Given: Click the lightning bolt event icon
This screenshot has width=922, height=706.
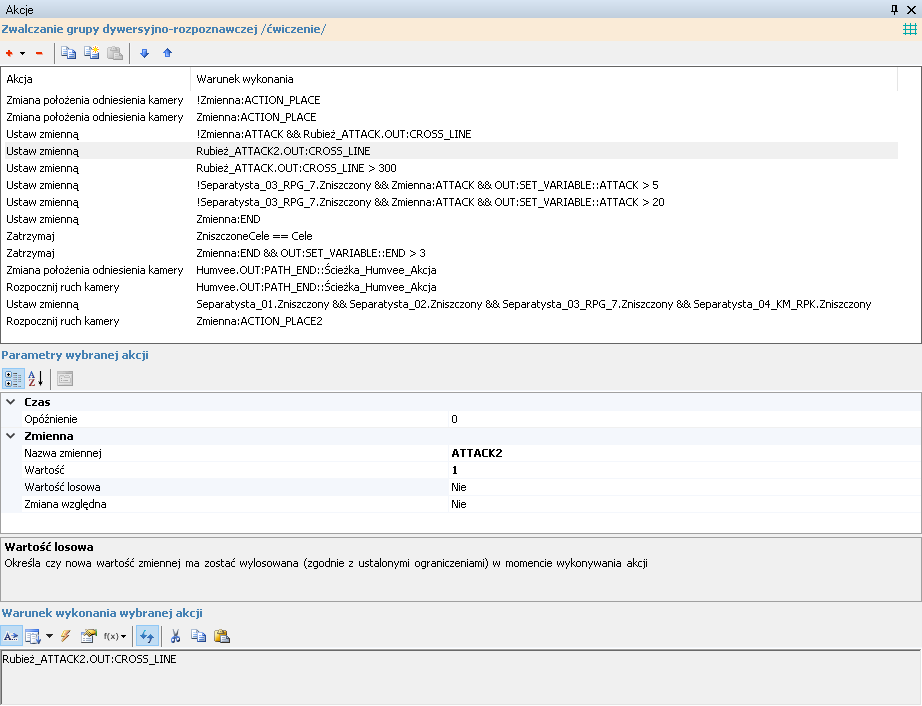Looking at the screenshot, I should click(65, 636).
